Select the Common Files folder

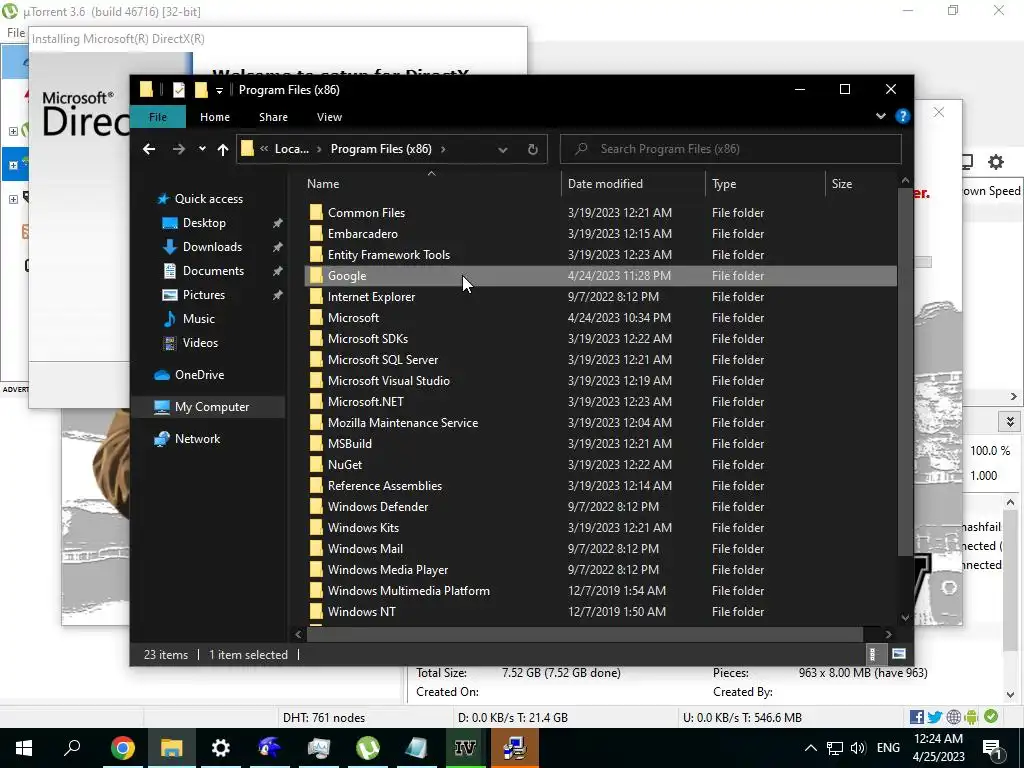click(600, 213)
